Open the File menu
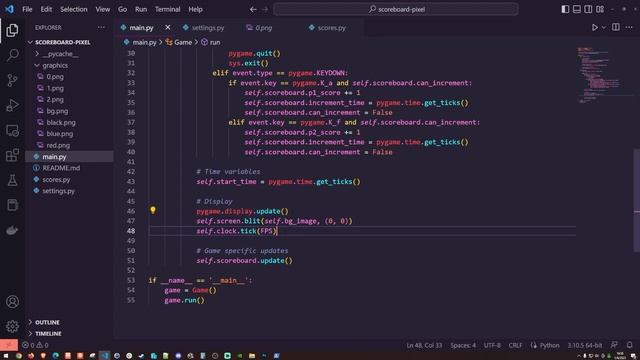640x360 pixels. (27, 9)
